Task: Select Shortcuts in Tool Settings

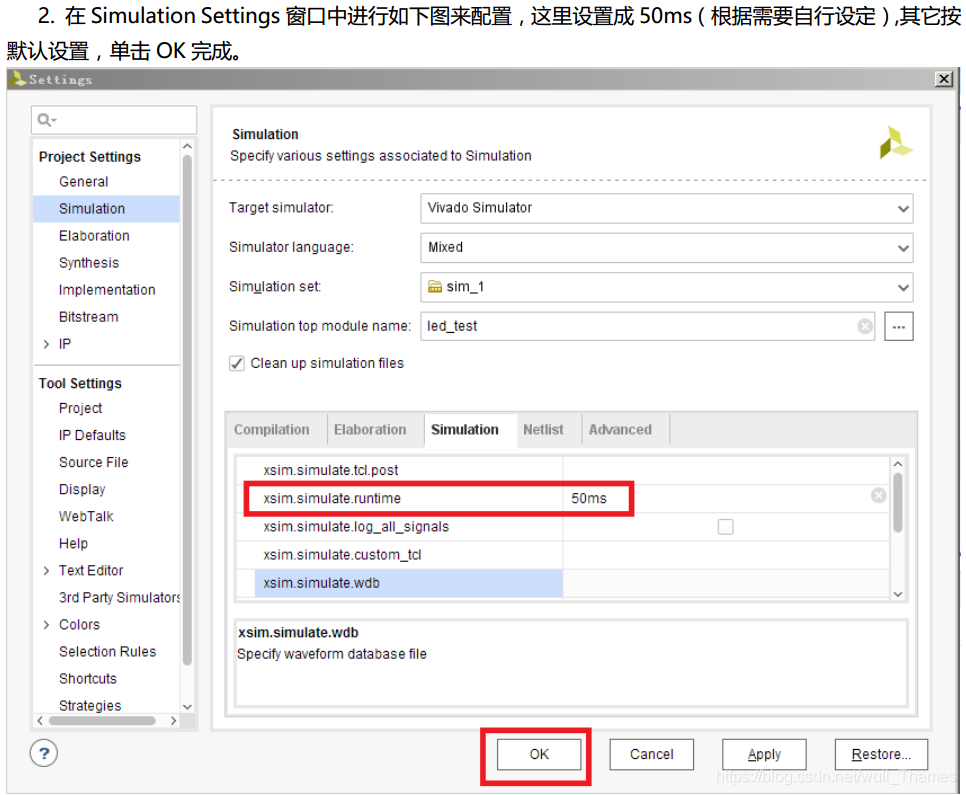Action: click(x=88, y=679)
